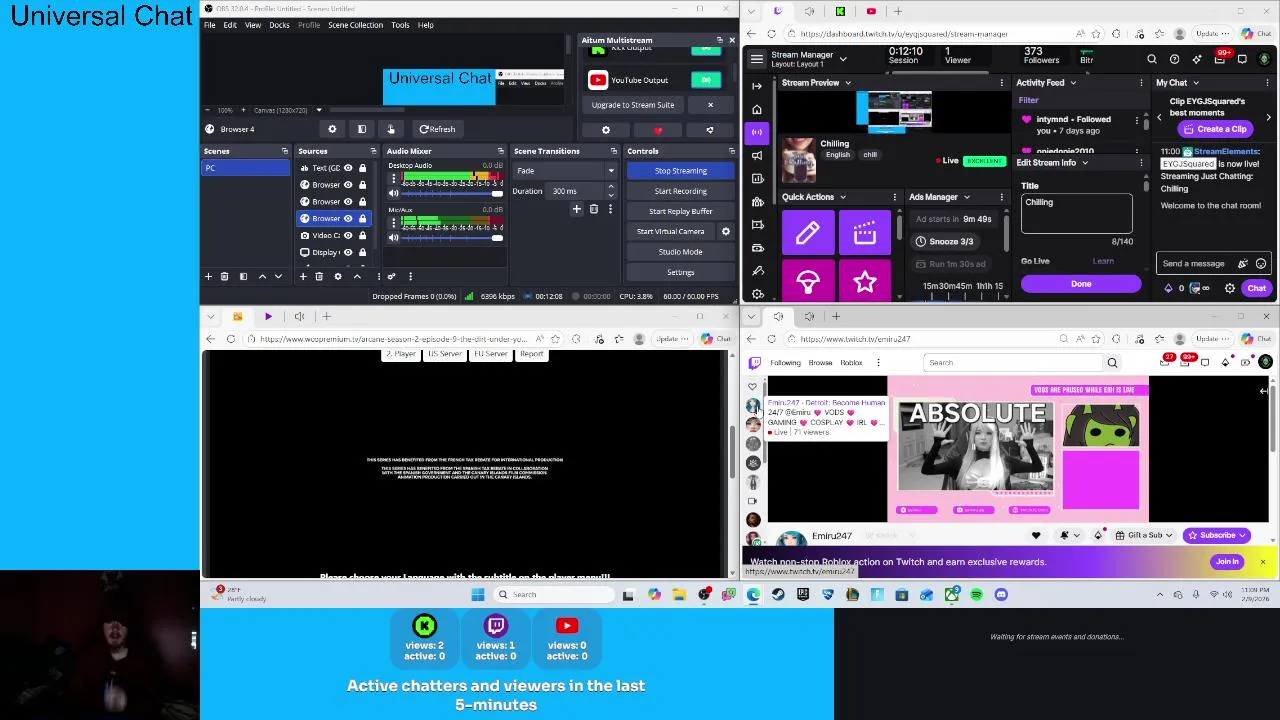
Task: Click Twitch logo on Emiru247 page
Action: point(755,362)
